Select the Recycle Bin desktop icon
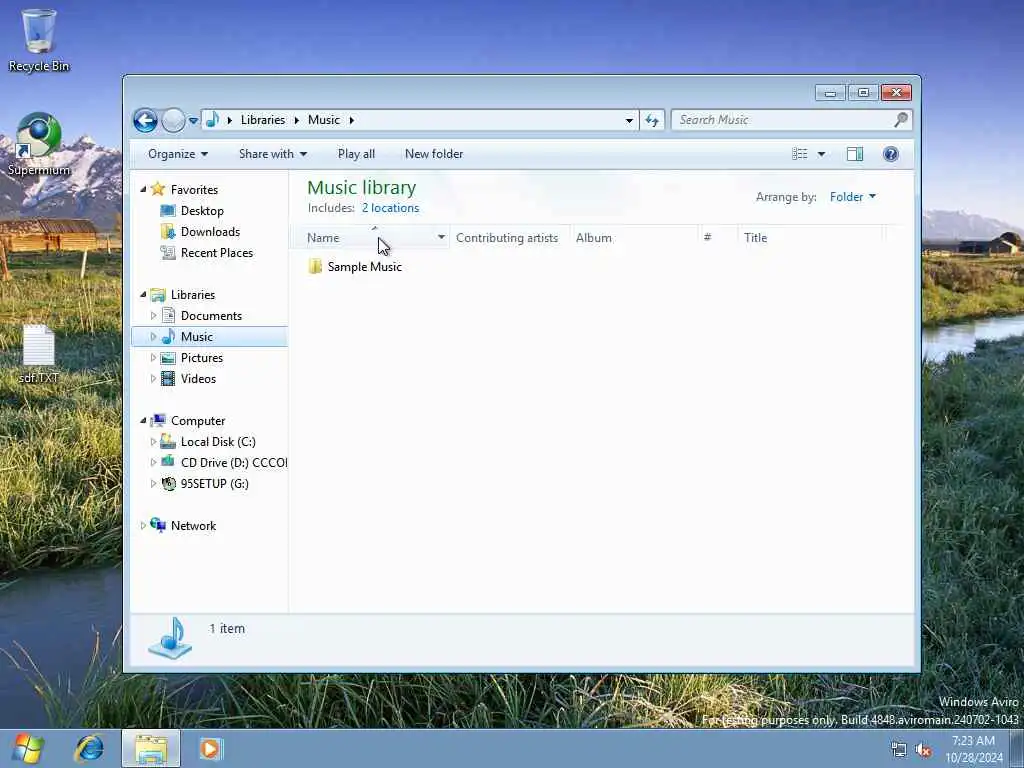 (39, 40)
